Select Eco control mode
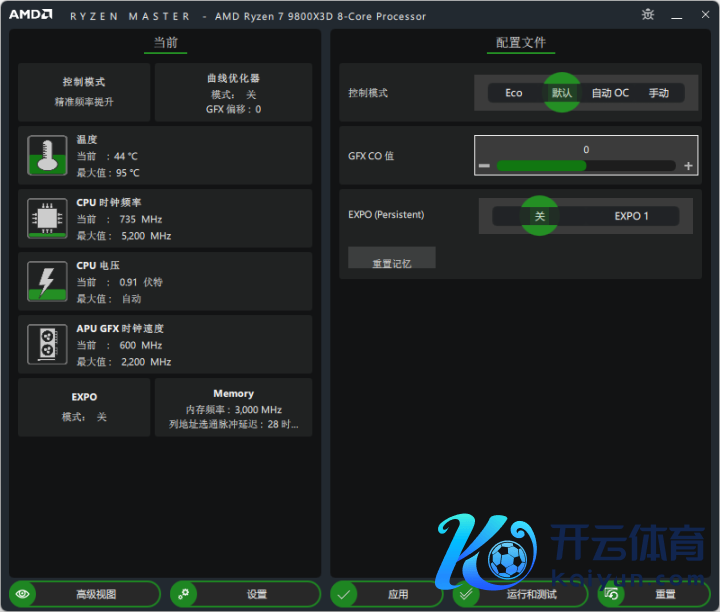720x612 pixels. [513, 93]
